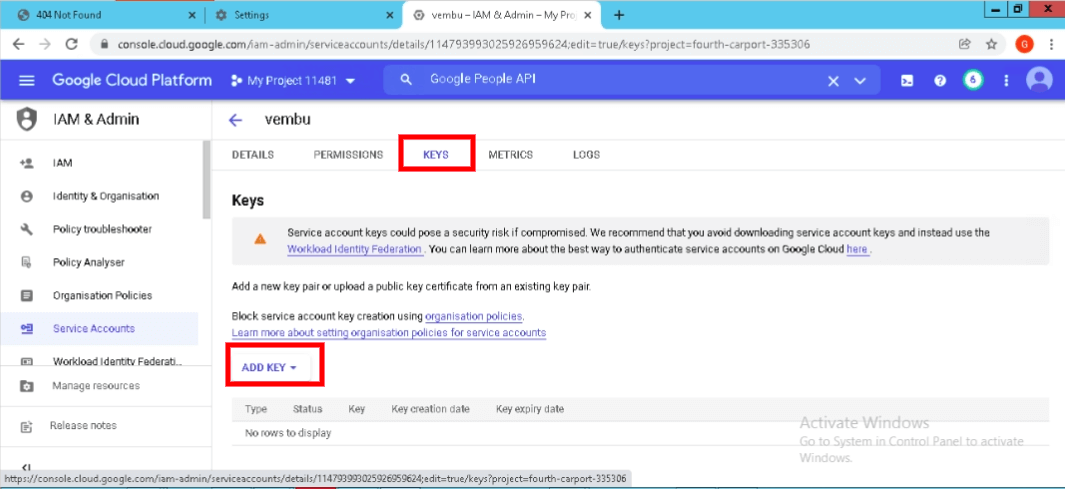Click the browser forward arrow
The width and height of the screenshot is (1065, 489).
click(44, 44)
